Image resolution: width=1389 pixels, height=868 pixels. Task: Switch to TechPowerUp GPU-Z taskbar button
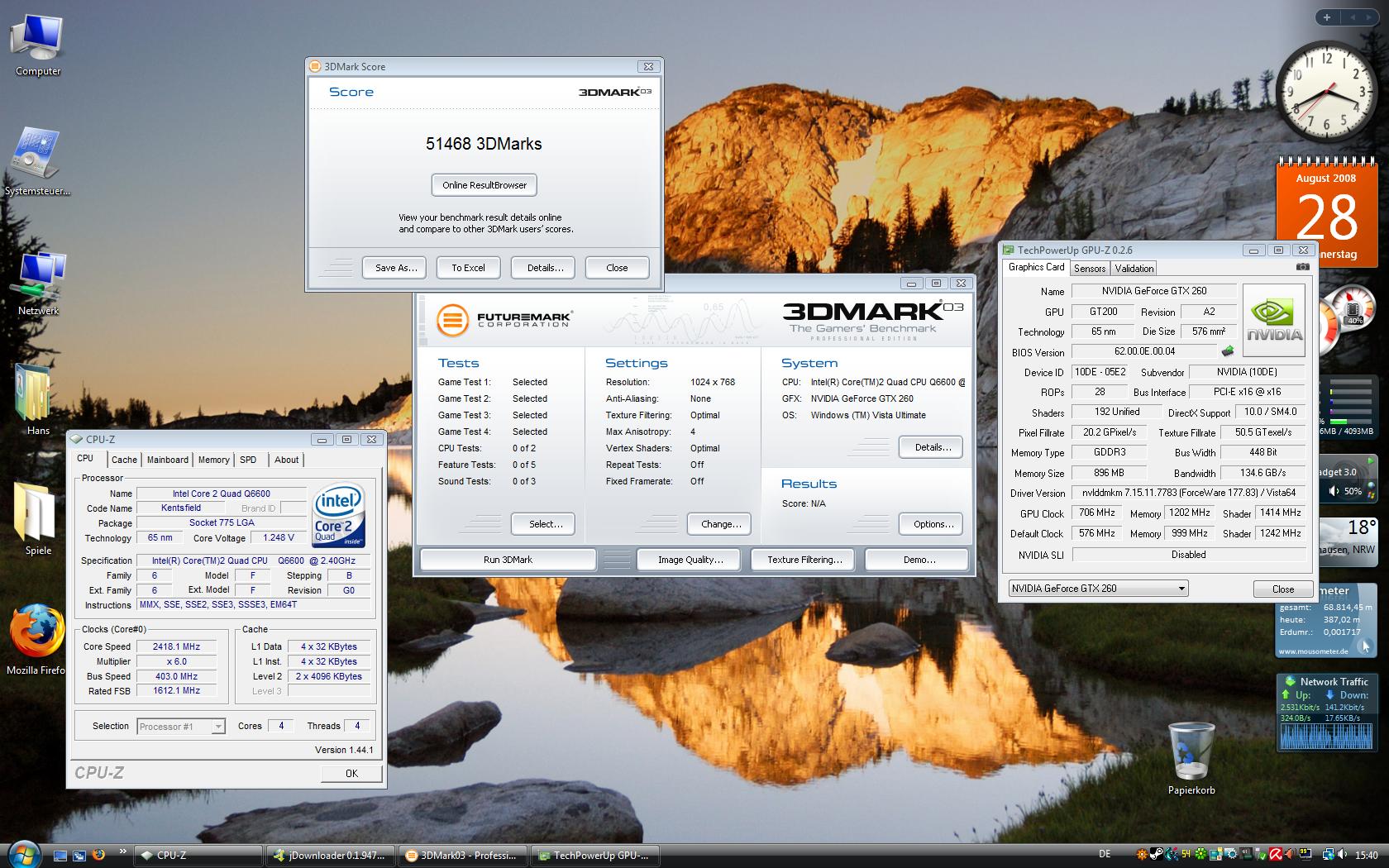595,856
